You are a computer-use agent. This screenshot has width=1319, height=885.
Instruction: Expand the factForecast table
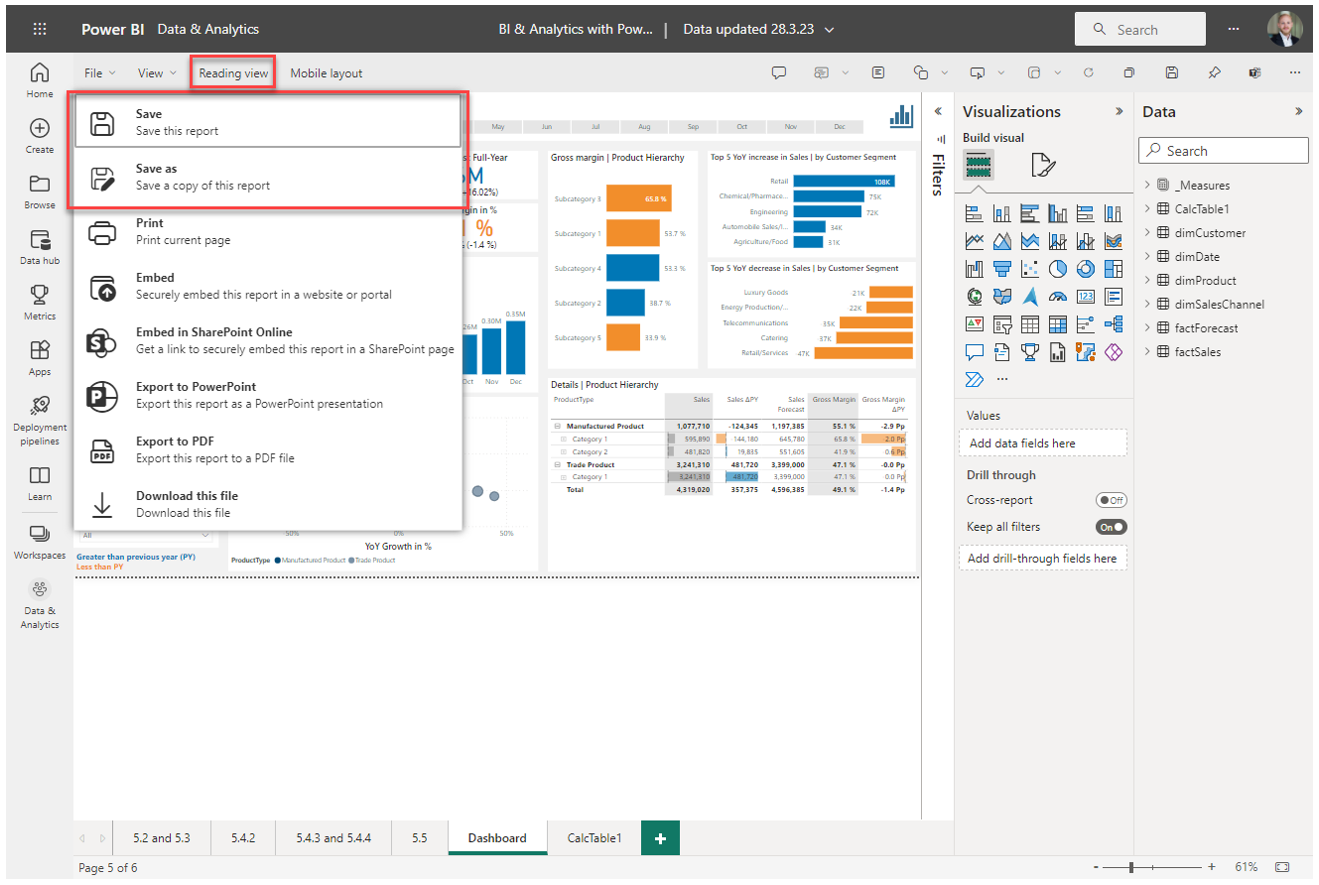[1147, 328]
